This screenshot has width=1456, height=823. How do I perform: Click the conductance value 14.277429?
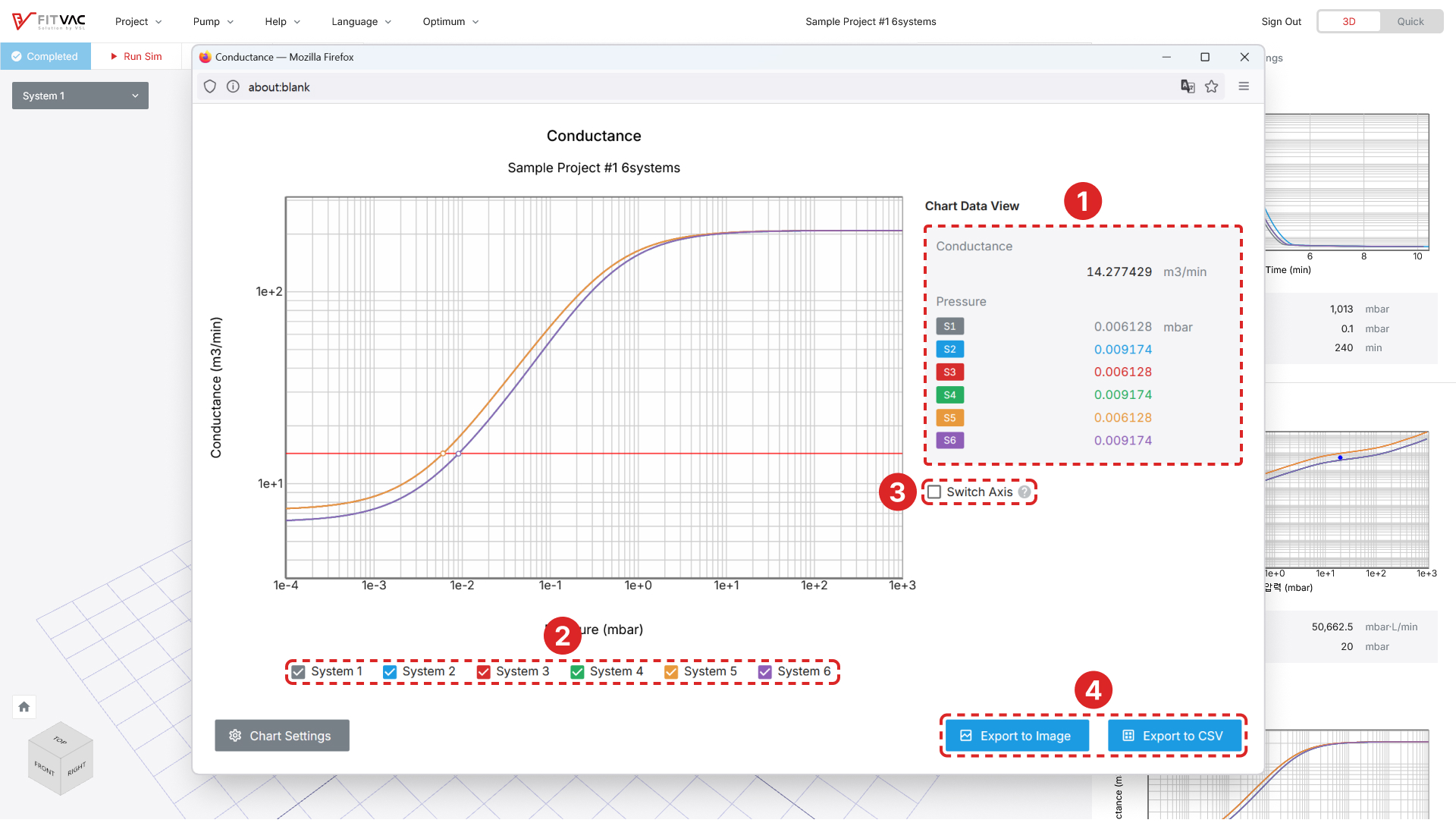click(x=1119, y=272)
